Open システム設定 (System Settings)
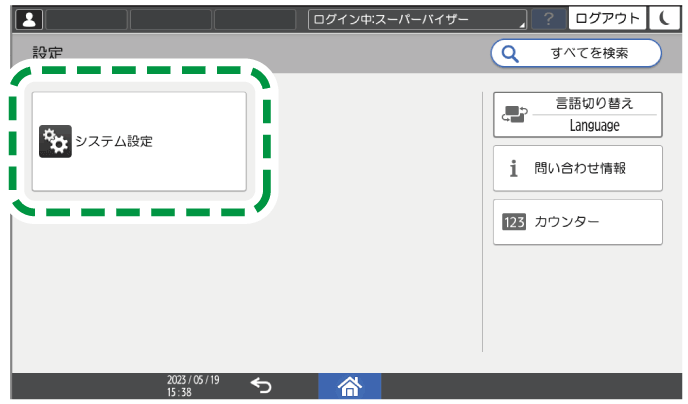Image resolution: width=688 pixels, height=404 pixels. point(139,141)
